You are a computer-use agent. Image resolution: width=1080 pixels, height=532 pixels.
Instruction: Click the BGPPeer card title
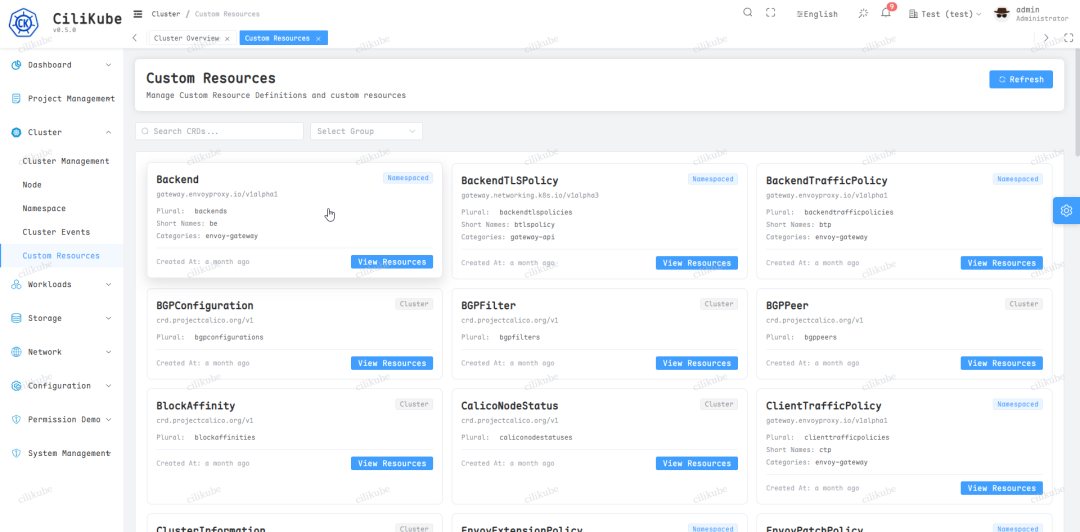tap(787, 305)
